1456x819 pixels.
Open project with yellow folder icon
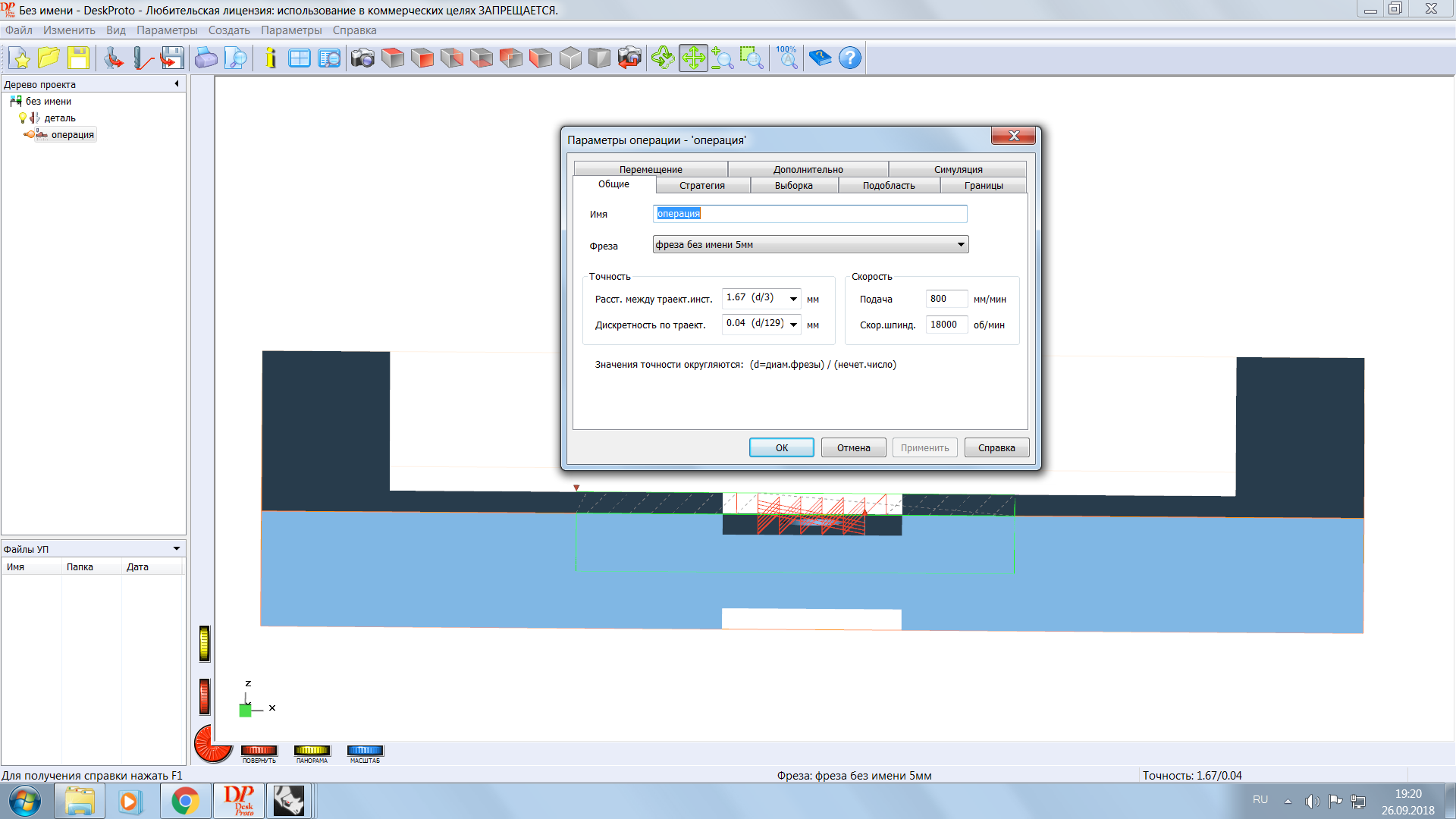(49, 58)
